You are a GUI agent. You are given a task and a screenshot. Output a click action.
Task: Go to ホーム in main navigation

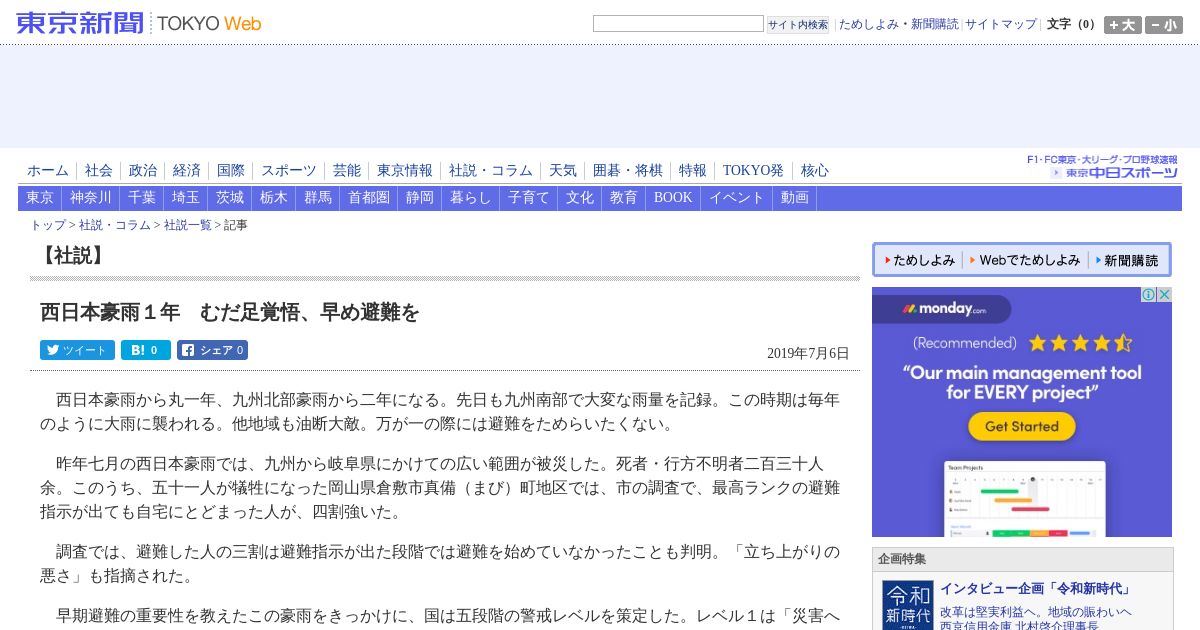[48, 171]
